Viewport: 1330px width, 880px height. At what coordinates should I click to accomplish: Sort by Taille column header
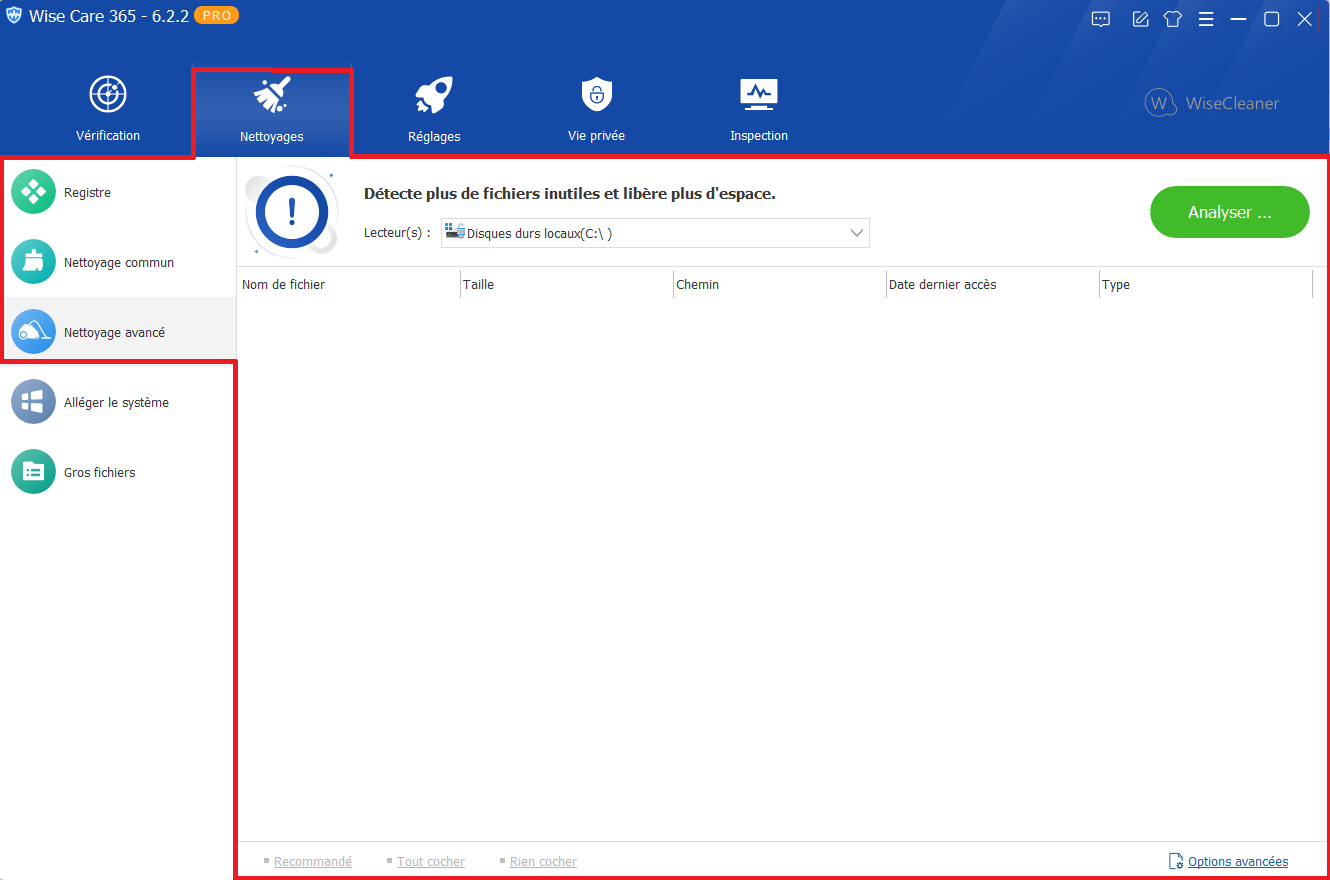[x=567, y=285]
